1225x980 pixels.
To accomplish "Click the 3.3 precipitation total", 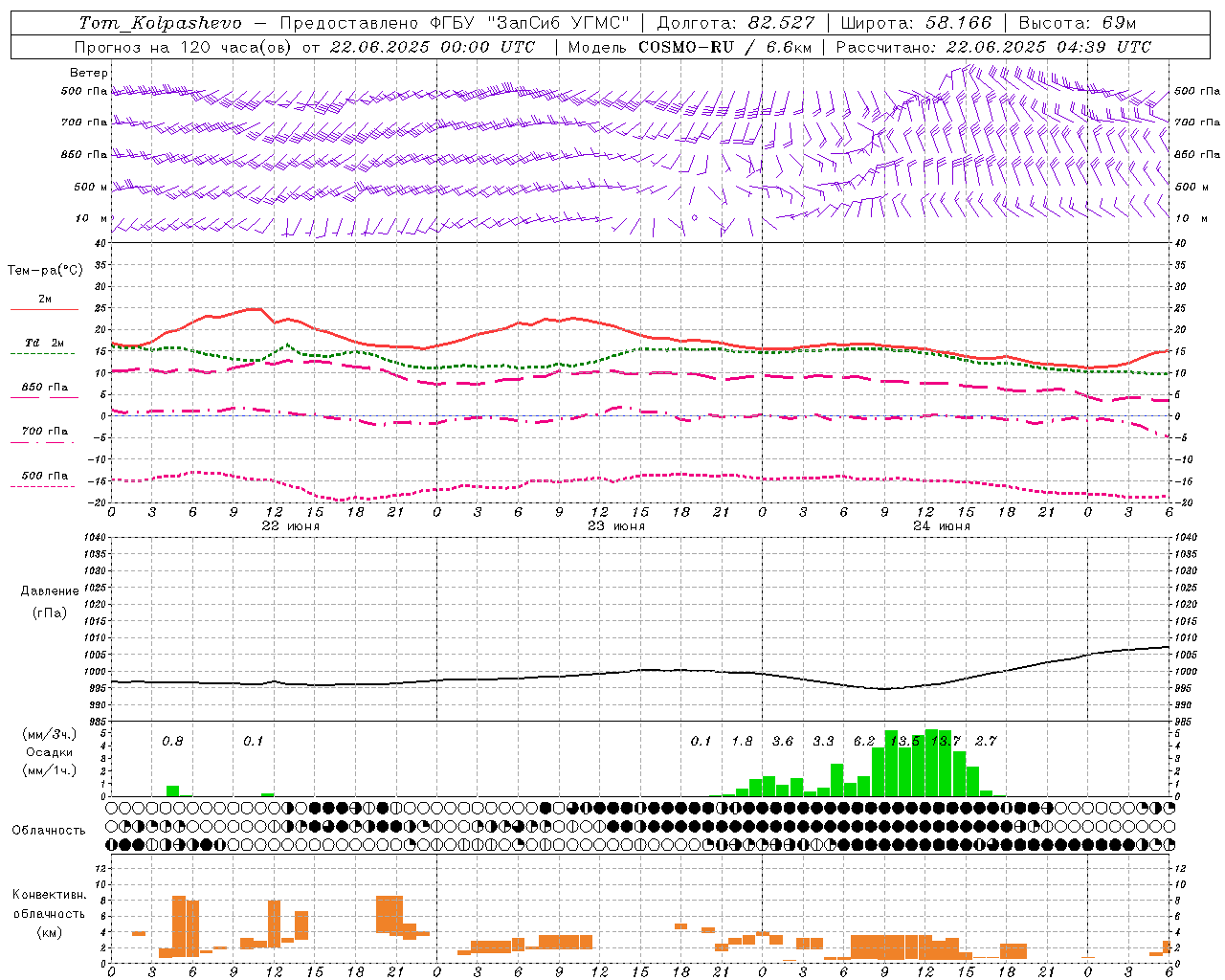I will 824,741.
